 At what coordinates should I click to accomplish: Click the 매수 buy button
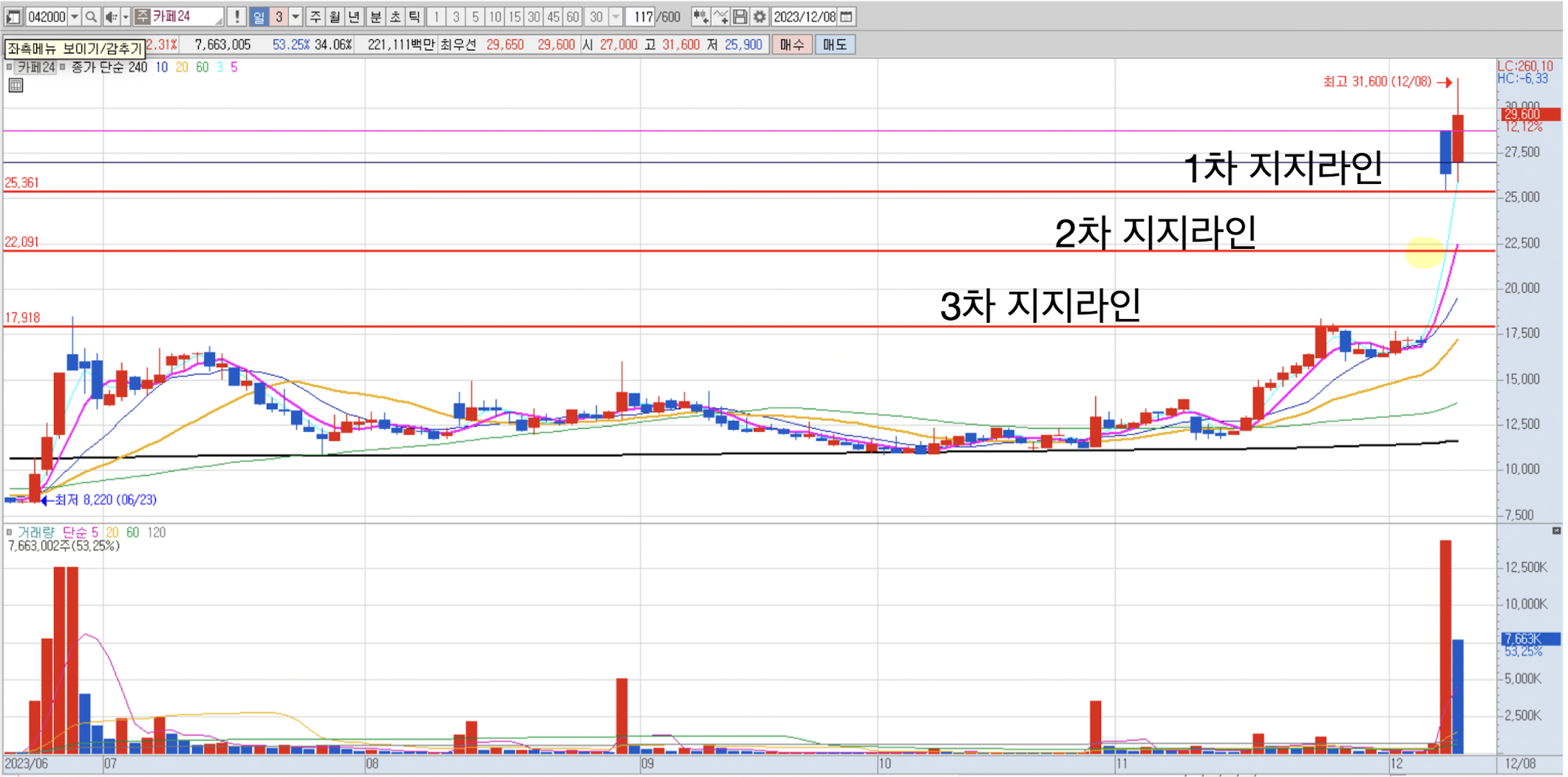791,44
